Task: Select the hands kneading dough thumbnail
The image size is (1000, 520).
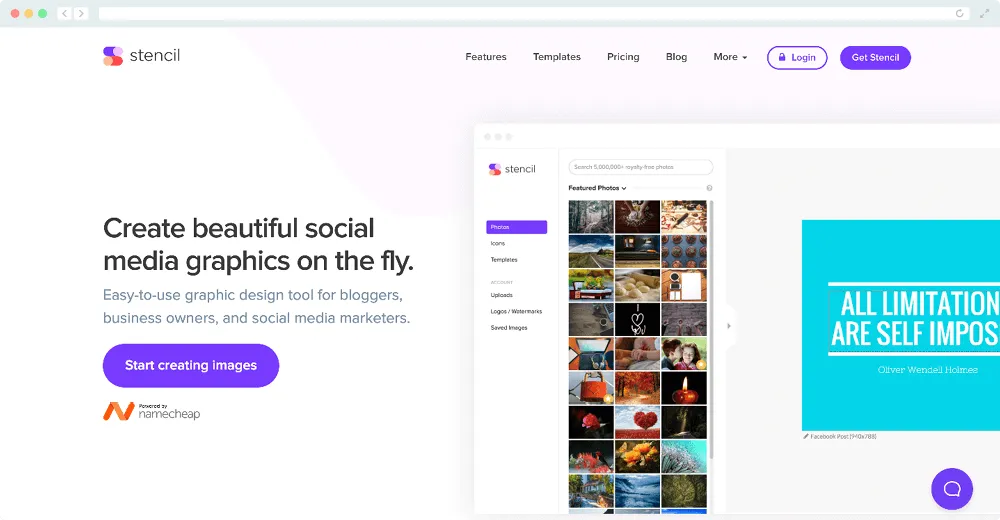Action: (x=637, y=217)
